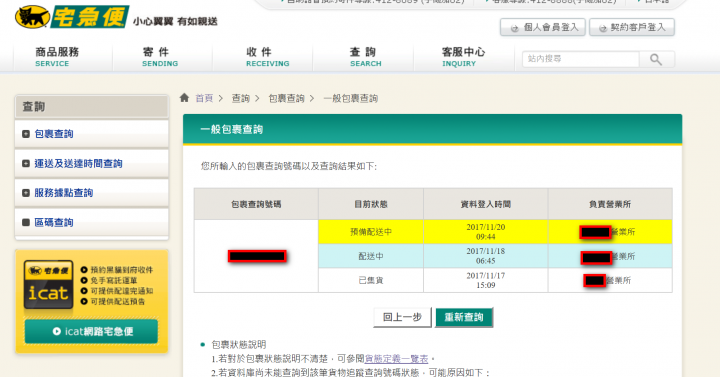Image resolution: width=720 pixels, height=377 pixels.
Task: Open 包裹查詢 sidebar link
Action: [54, 134]
